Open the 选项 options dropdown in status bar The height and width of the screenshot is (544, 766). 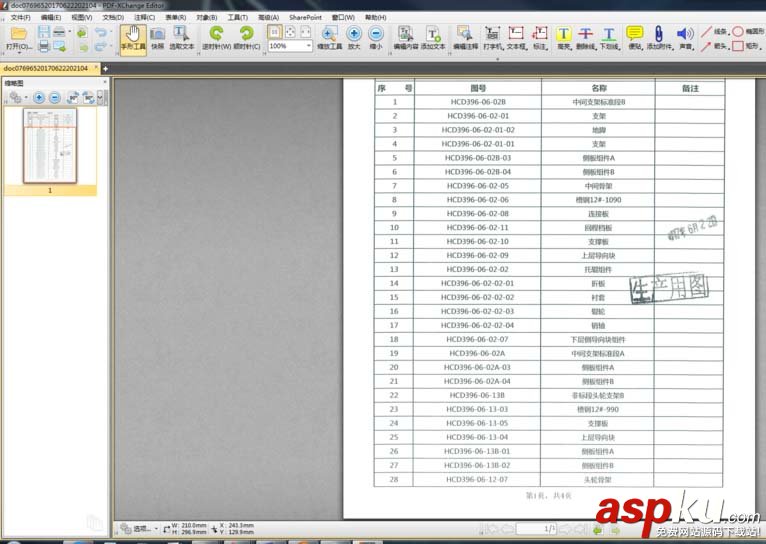click(x=140, y=528)
